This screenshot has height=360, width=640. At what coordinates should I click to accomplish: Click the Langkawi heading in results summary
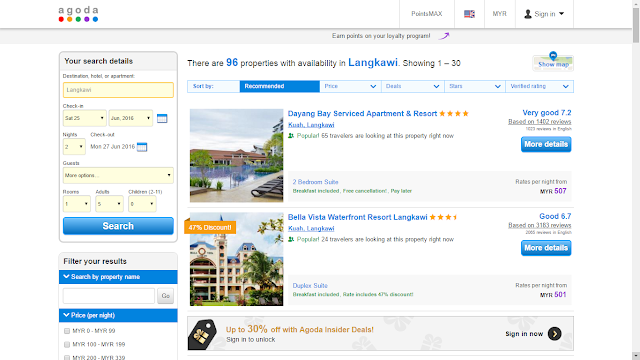(x=372, y=62)
